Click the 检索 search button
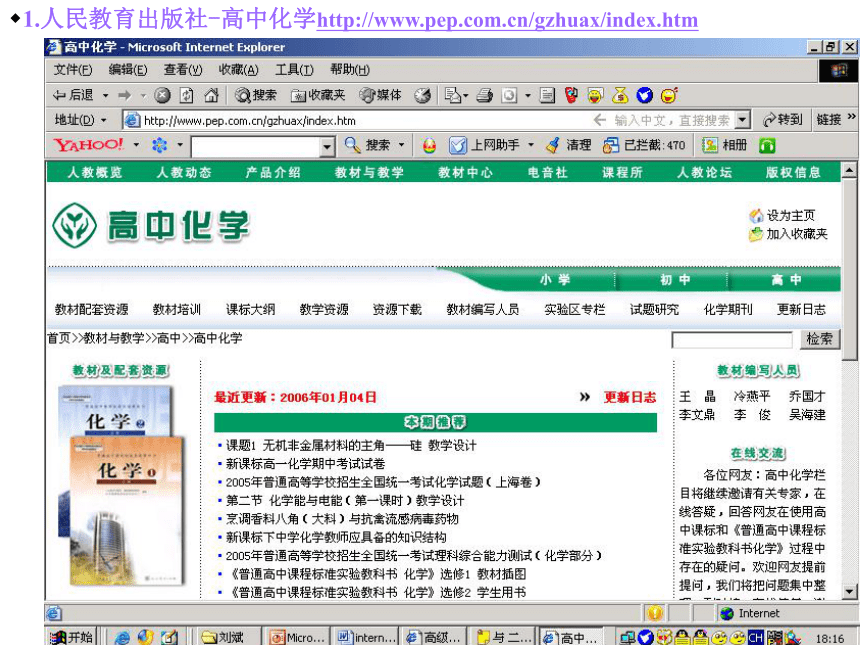This screenshot has height=645, width=860. [x=819, y=339]
